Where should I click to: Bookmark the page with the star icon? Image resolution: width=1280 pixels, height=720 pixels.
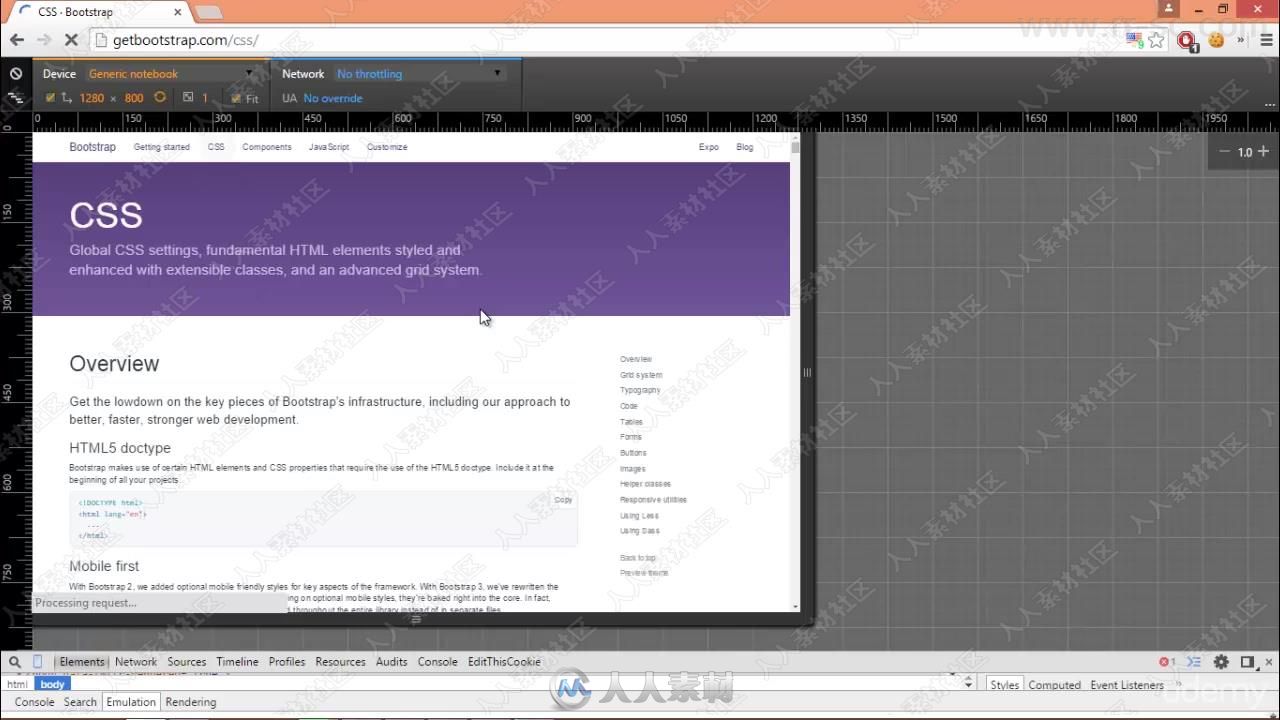click(1157, 40)
